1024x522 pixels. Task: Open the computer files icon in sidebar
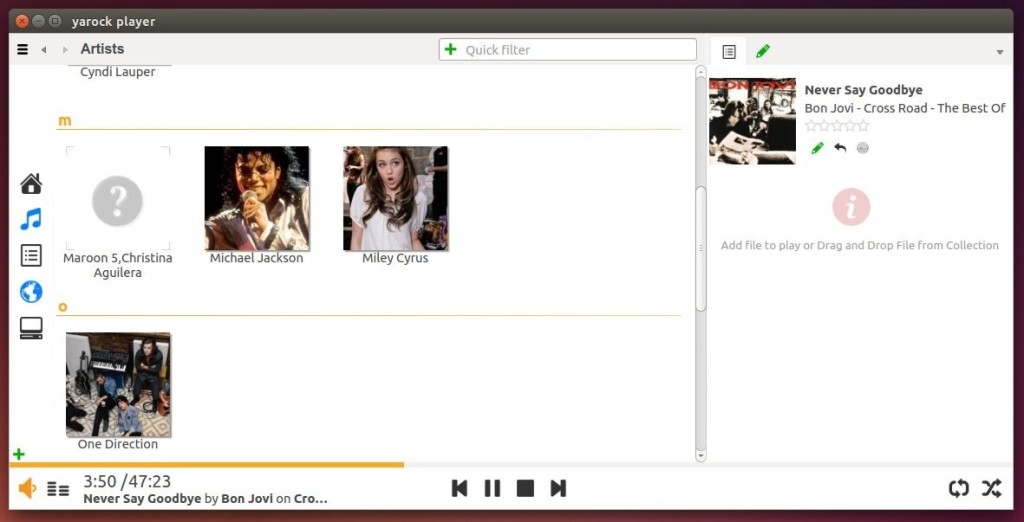point(31,328)
